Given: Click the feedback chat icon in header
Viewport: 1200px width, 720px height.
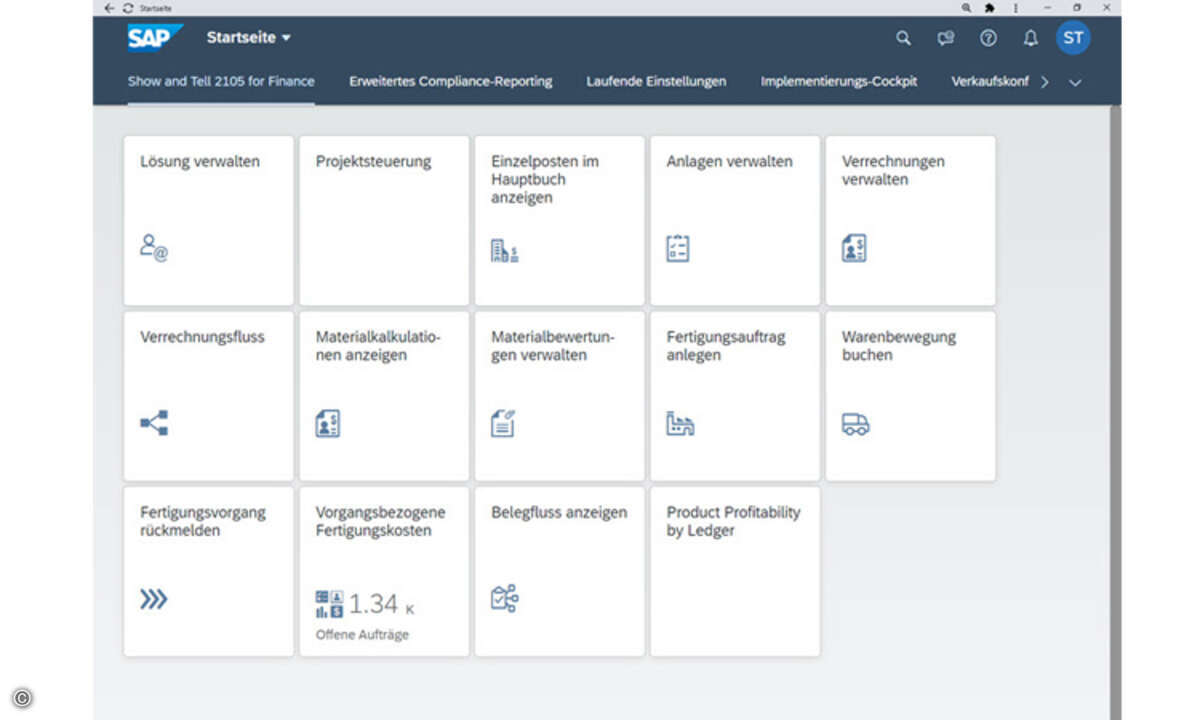Looking at the screenshot, I should tap(945, 38).
